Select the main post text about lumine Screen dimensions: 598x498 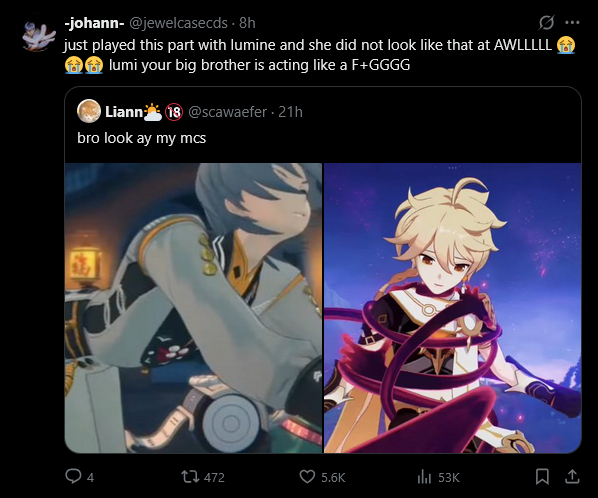pyautogui.click(x=320, y=55)
